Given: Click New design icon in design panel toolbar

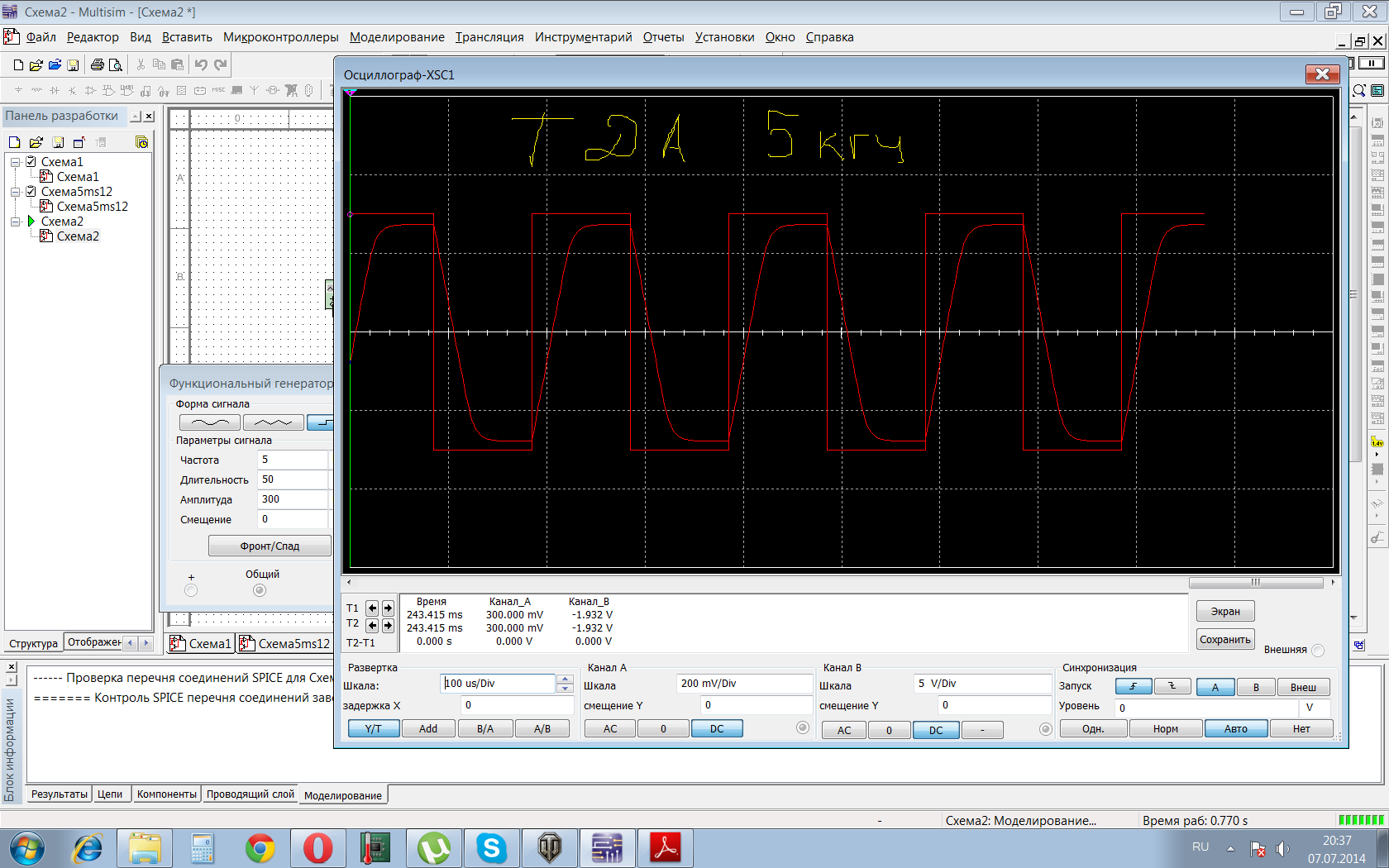Looking at the screenshot, I should [x=14, y=142].
